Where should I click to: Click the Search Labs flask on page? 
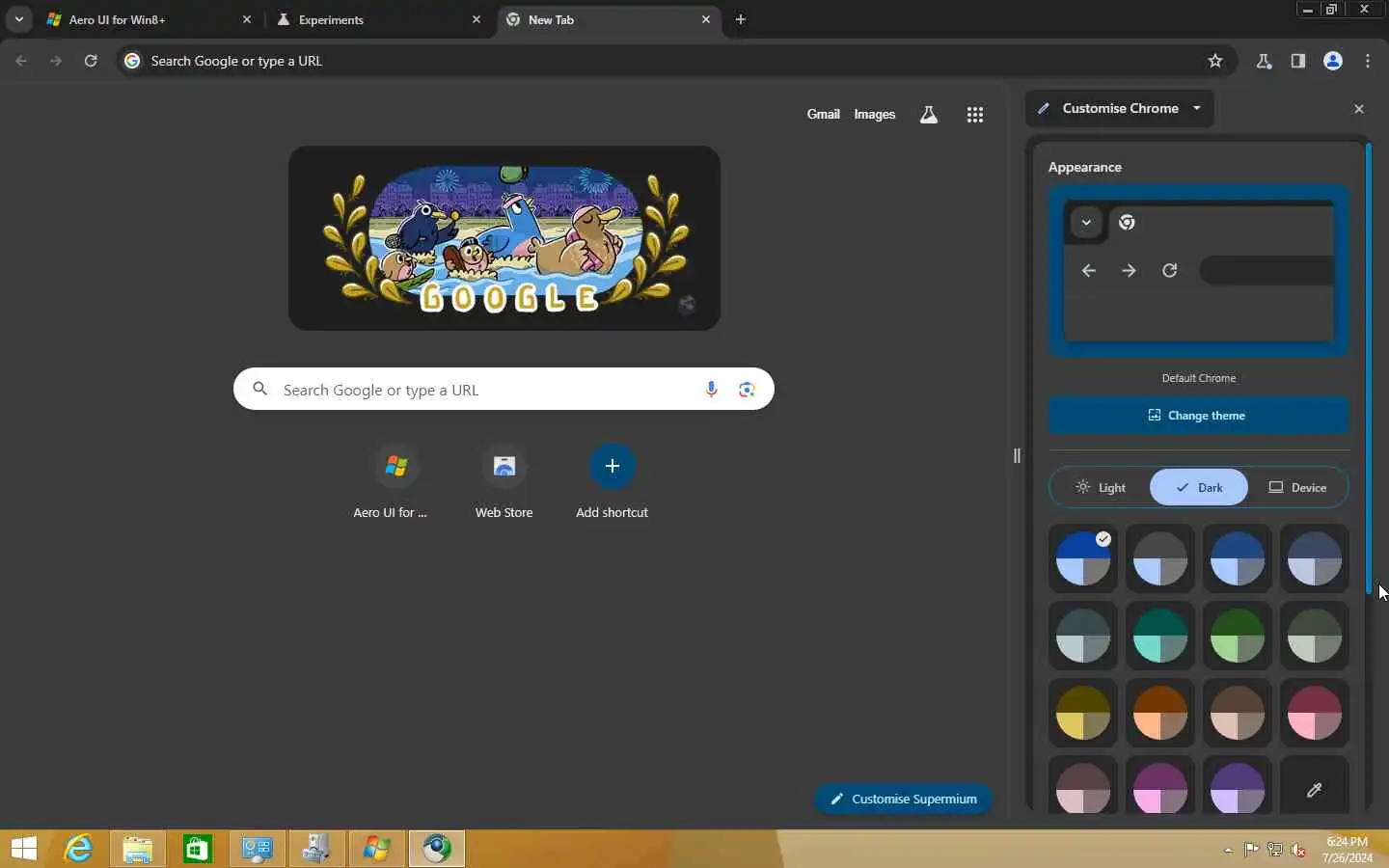tap(929, 115)
